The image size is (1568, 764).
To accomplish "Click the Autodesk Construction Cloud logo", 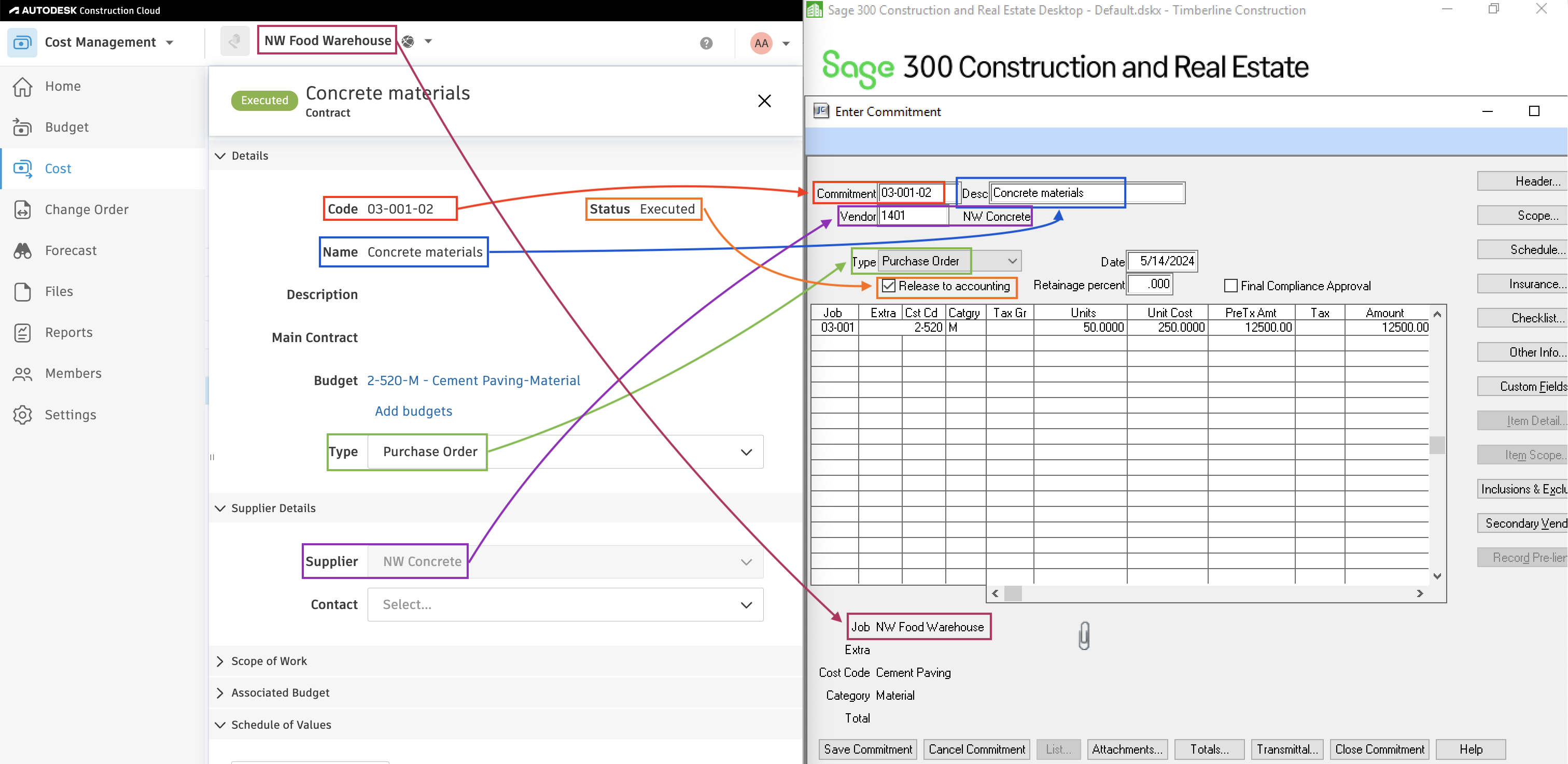I will point(85,10).
